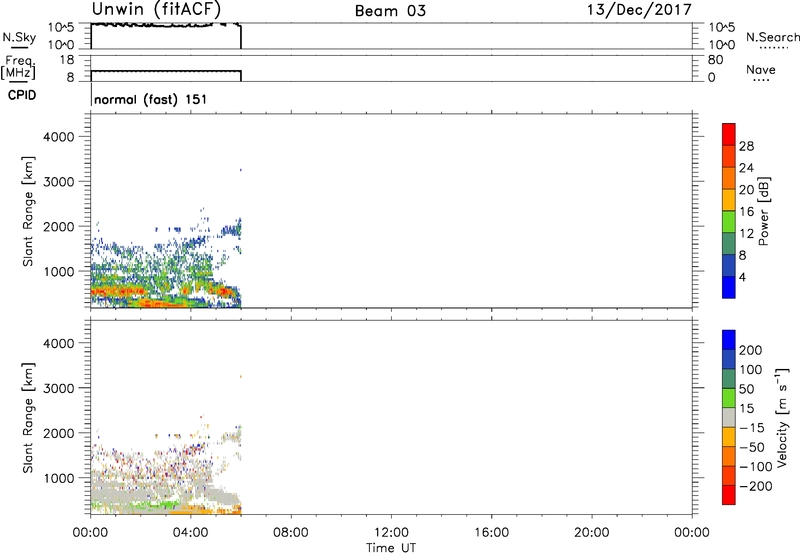Click the right '10^0' noise axis label
Image resolution: width=800 pixels, height=554 pixels.
721,45
